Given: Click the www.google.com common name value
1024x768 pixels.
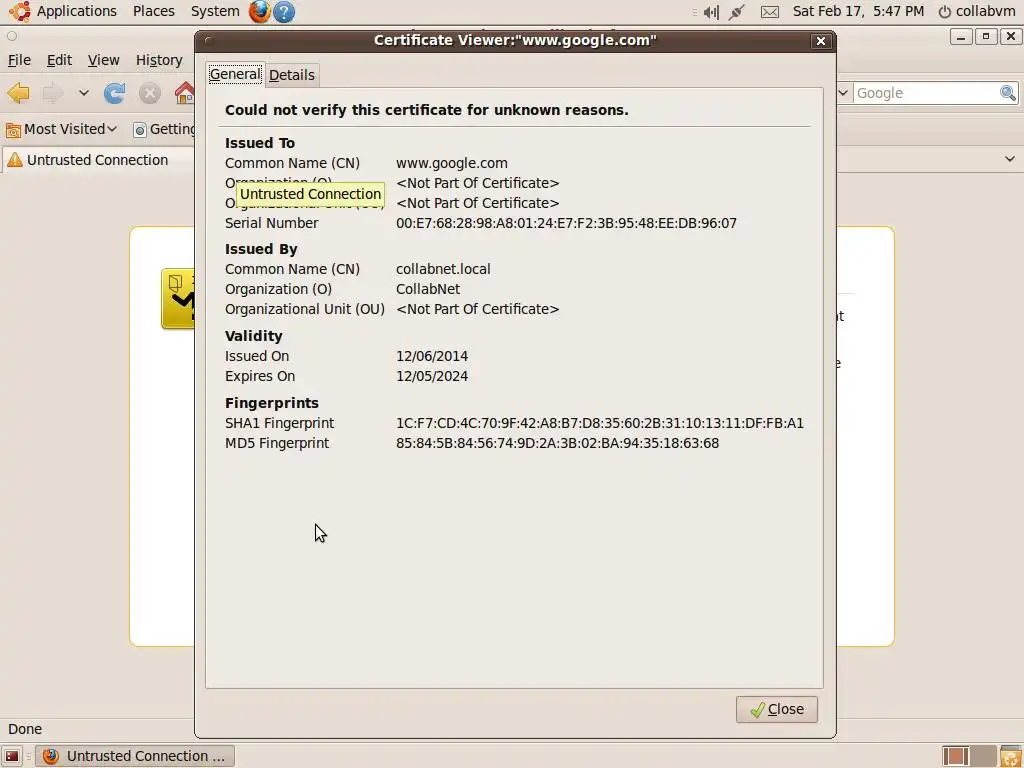Looking at the screenshot, I should coord(452,163).
